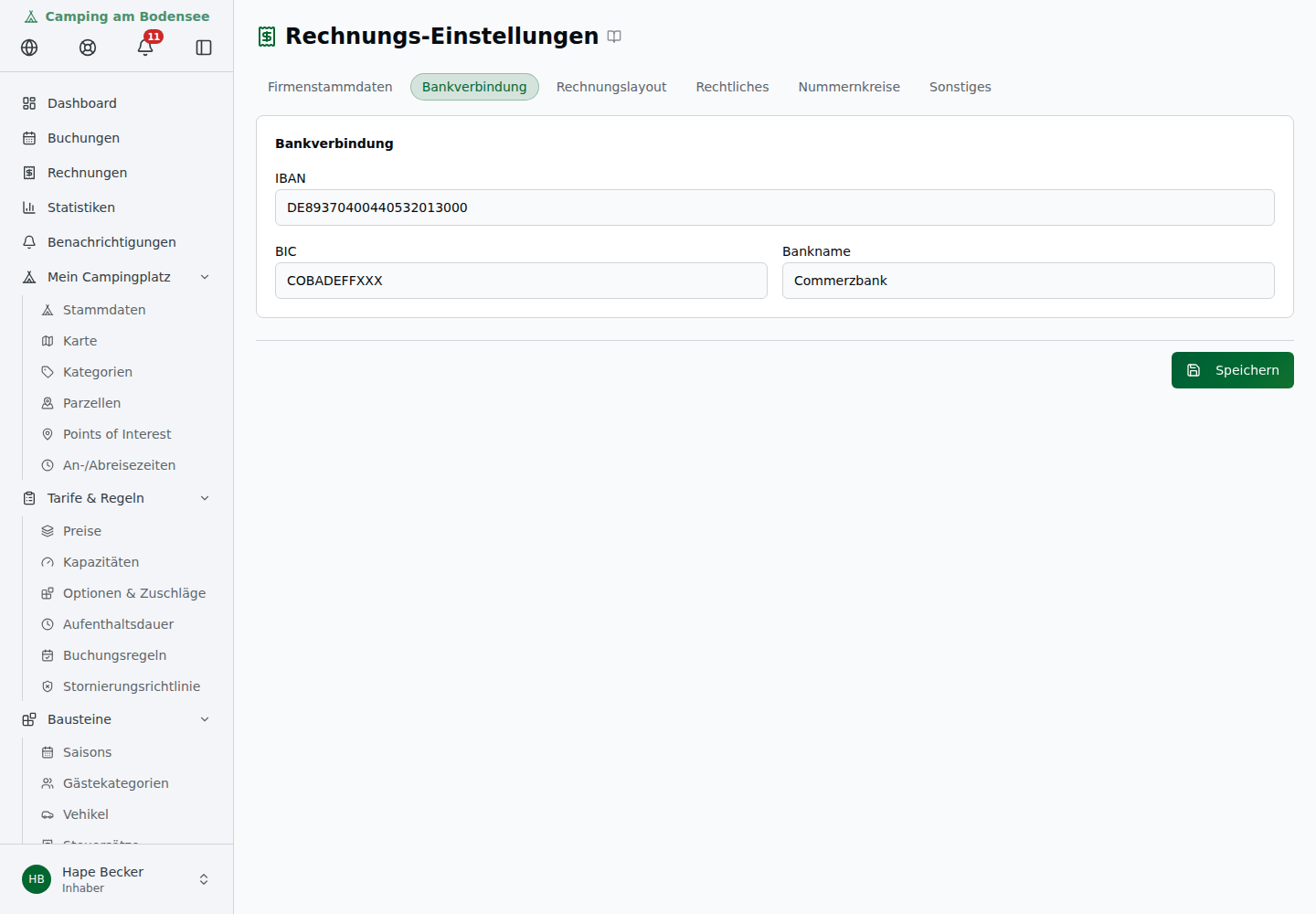Click the Stammdaten tent icon
This screenshot has width=1316, height=914.
[x=48, y=310]
